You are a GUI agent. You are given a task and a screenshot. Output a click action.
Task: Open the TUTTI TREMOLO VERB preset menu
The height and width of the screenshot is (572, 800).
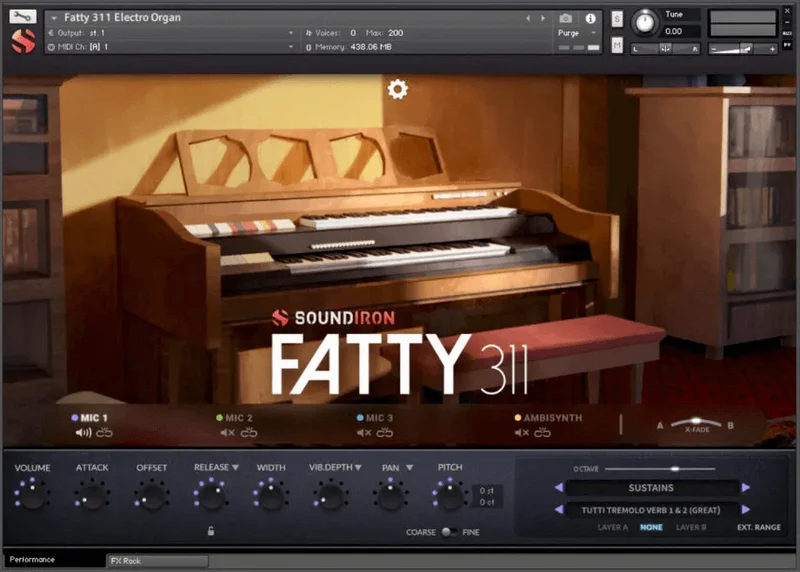tap(652, 510)
